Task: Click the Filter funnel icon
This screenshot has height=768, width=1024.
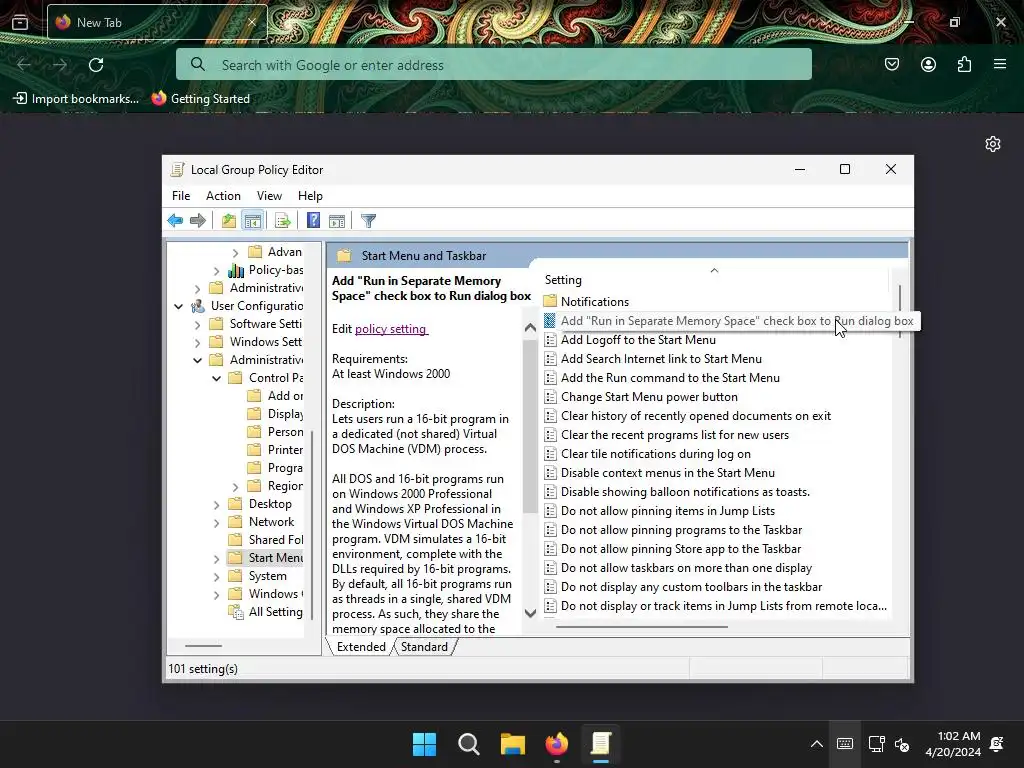Action: [368, 221]
